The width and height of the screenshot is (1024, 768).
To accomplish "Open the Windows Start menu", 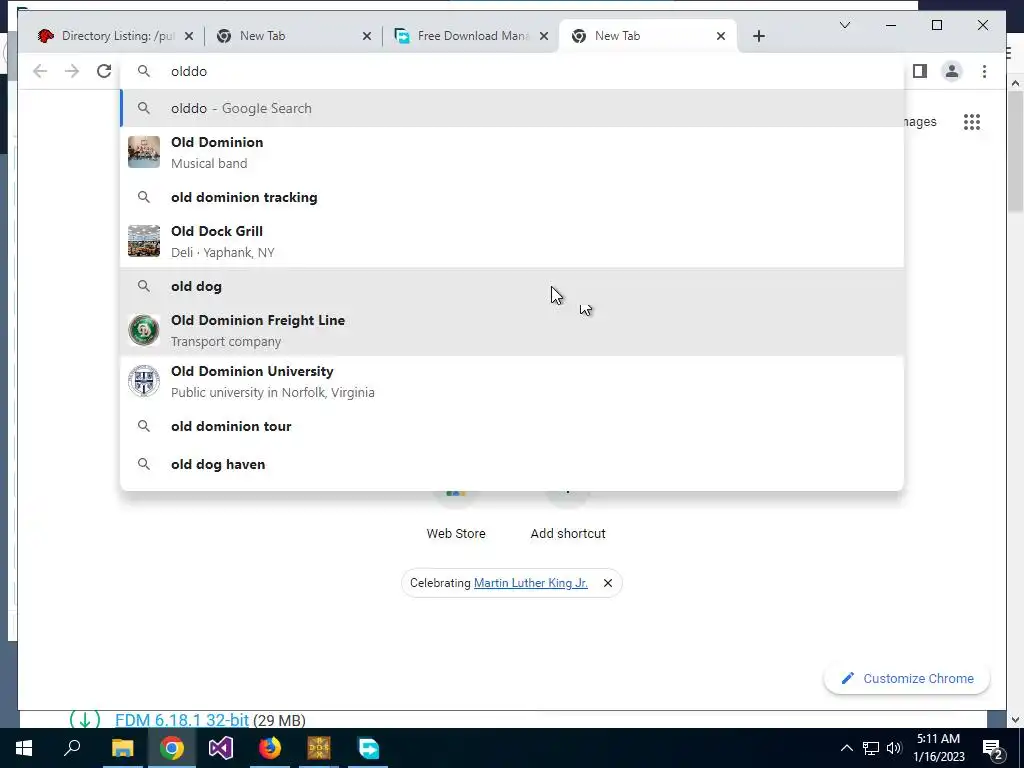I will click(24, 748).
